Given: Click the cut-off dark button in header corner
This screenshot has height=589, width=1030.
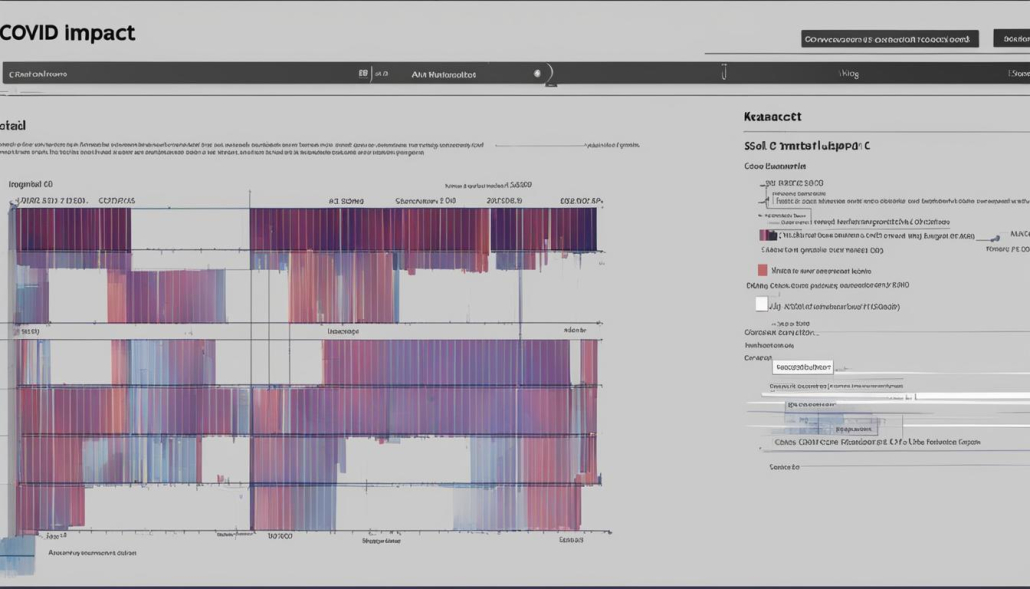Looking at the screenshot, I should [x=1012, y=39].
